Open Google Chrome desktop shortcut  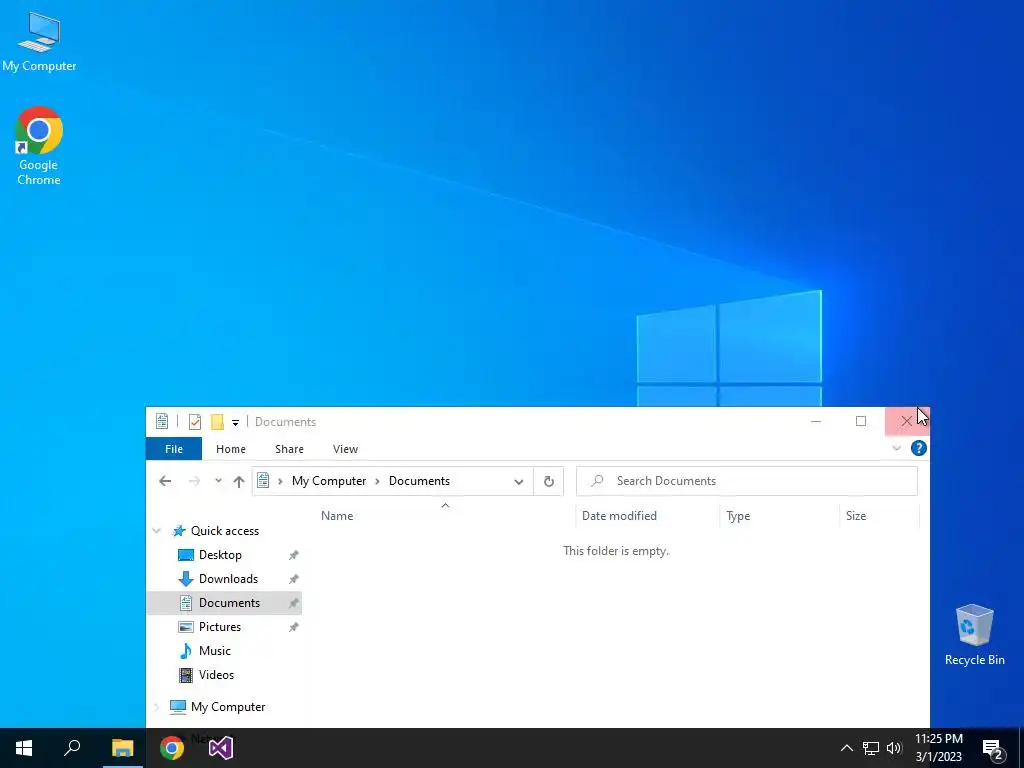click(x=39, y=146)
